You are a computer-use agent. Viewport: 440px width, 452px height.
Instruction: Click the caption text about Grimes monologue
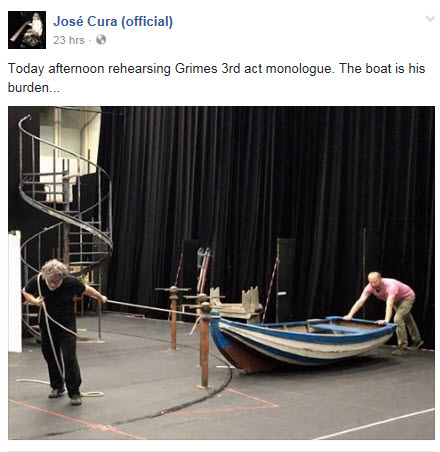click(x=216, y=78)
